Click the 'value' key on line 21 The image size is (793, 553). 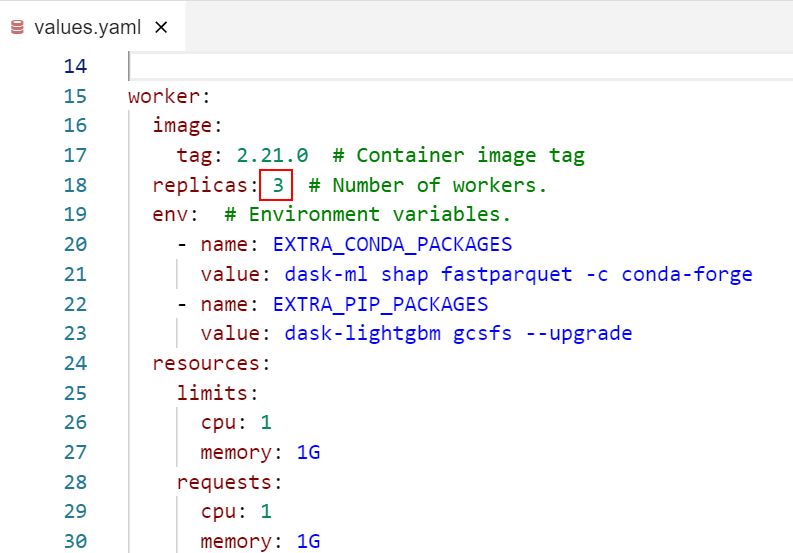(230, 274)
